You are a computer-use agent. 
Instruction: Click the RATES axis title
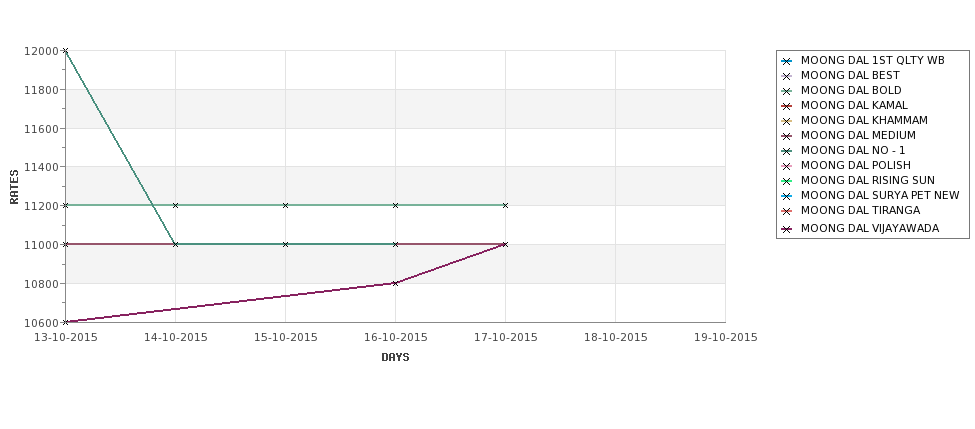(14, 187)
